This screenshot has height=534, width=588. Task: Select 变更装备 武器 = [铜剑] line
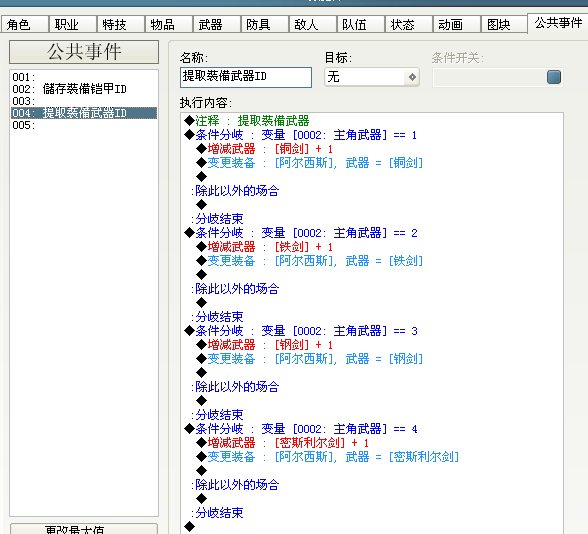(309, 163)
